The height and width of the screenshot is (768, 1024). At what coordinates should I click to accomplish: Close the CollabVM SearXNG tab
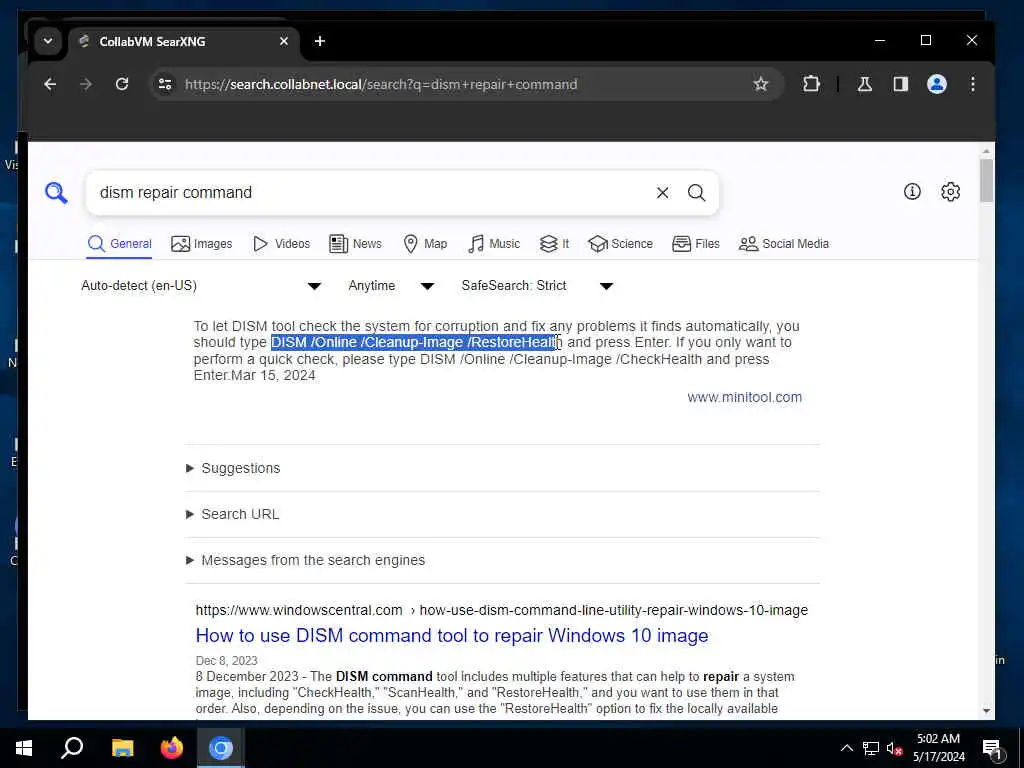point(283,41)
